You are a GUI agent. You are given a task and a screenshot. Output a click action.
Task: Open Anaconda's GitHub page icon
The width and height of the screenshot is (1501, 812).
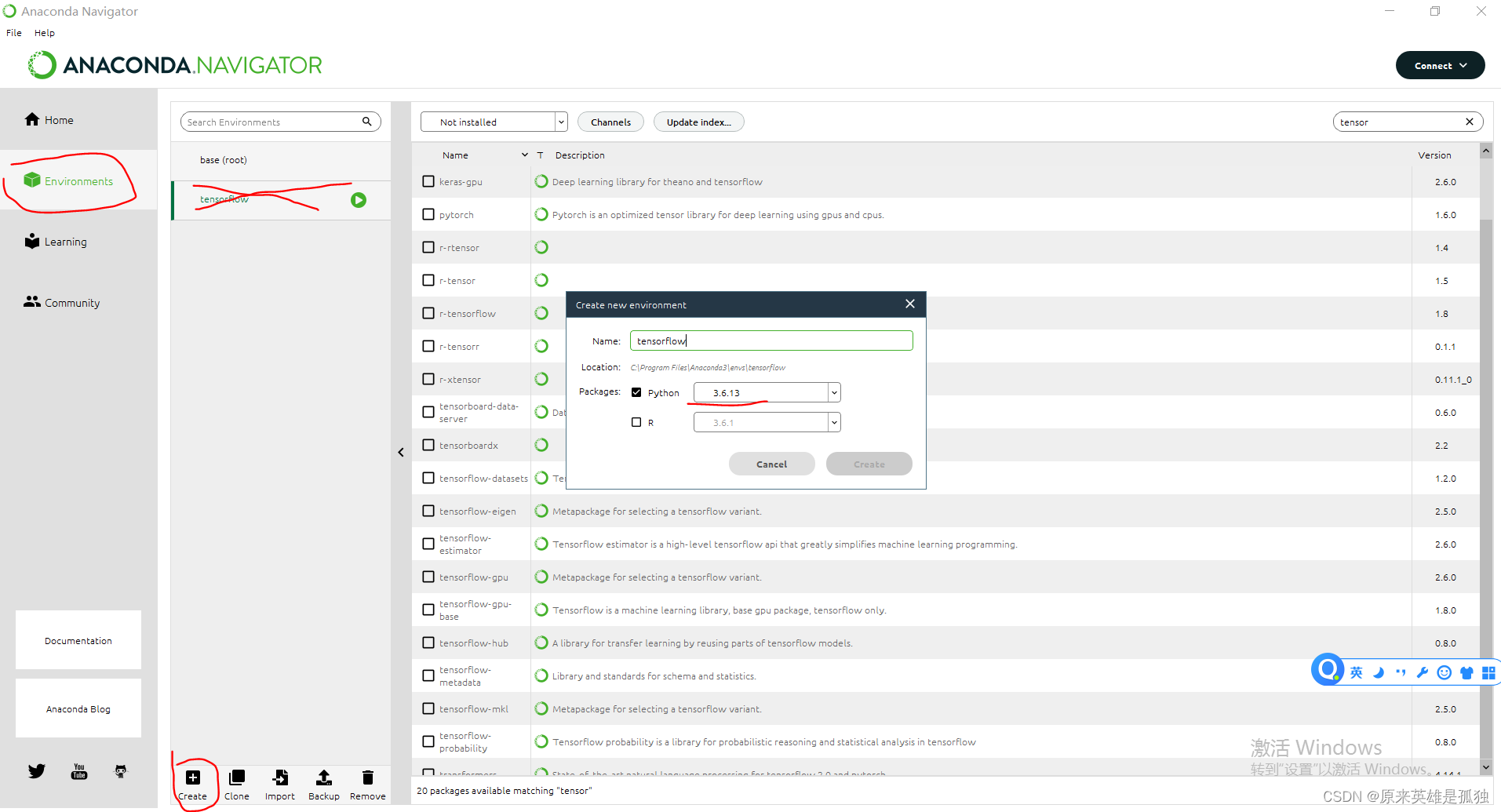click(120, 771)
